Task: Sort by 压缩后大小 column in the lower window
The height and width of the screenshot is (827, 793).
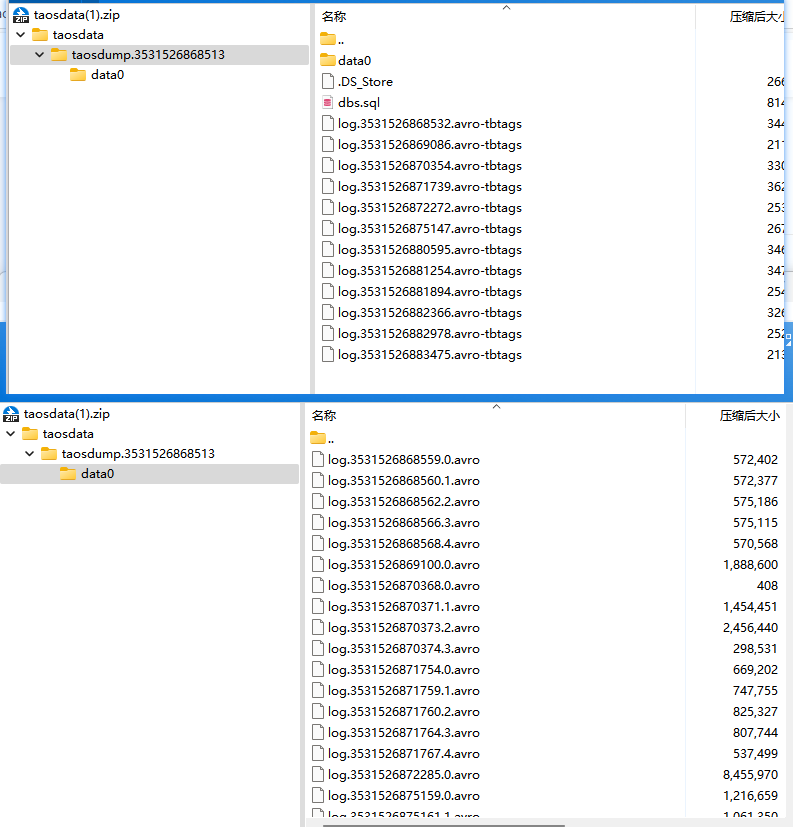Action: tap(749, 415)
